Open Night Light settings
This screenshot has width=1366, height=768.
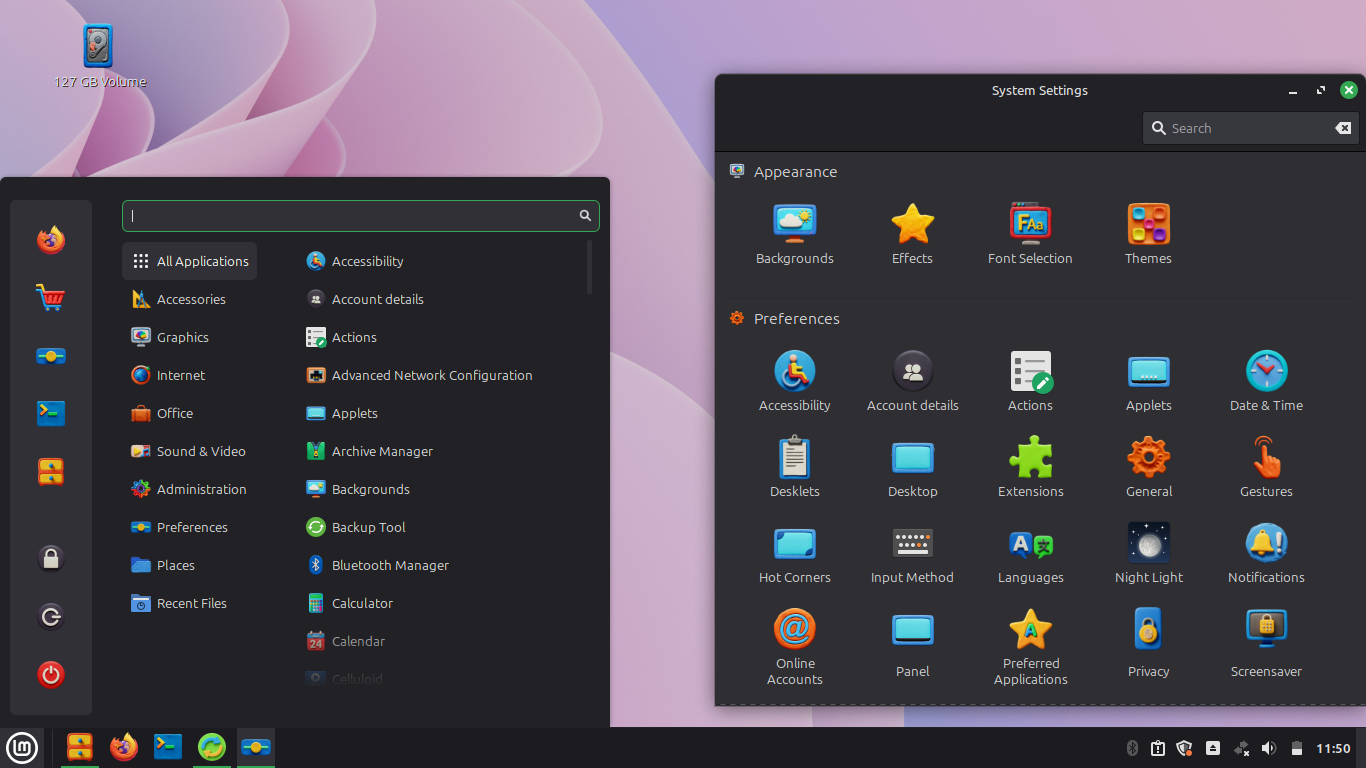tap(1148, 554)
